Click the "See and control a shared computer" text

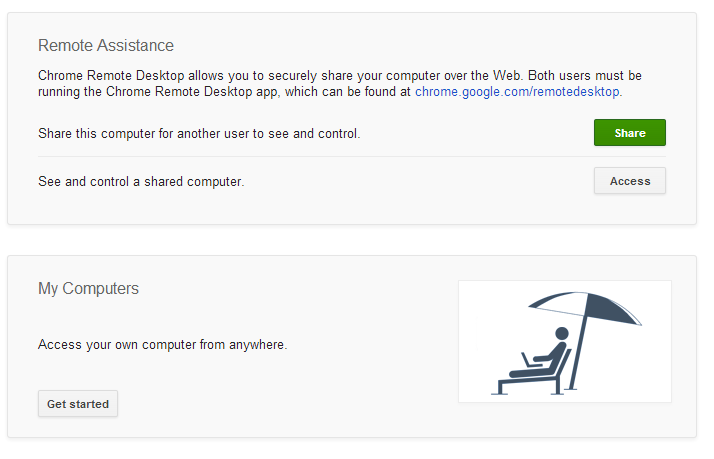coord(141,181)
